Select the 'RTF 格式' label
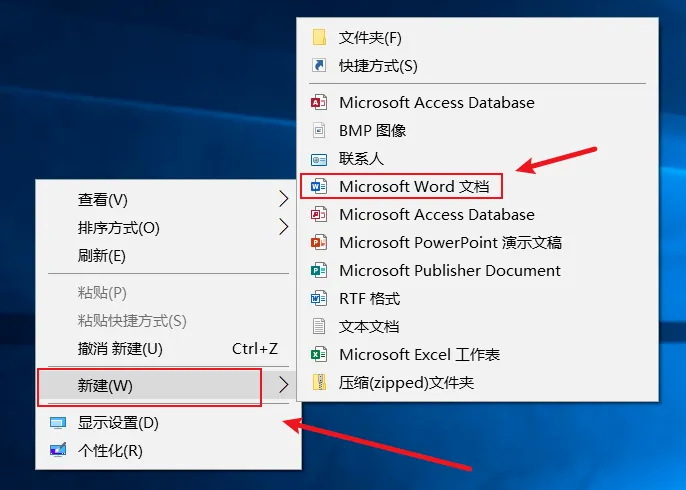Screen dimensions: 686x490 [x=369, y=298]
